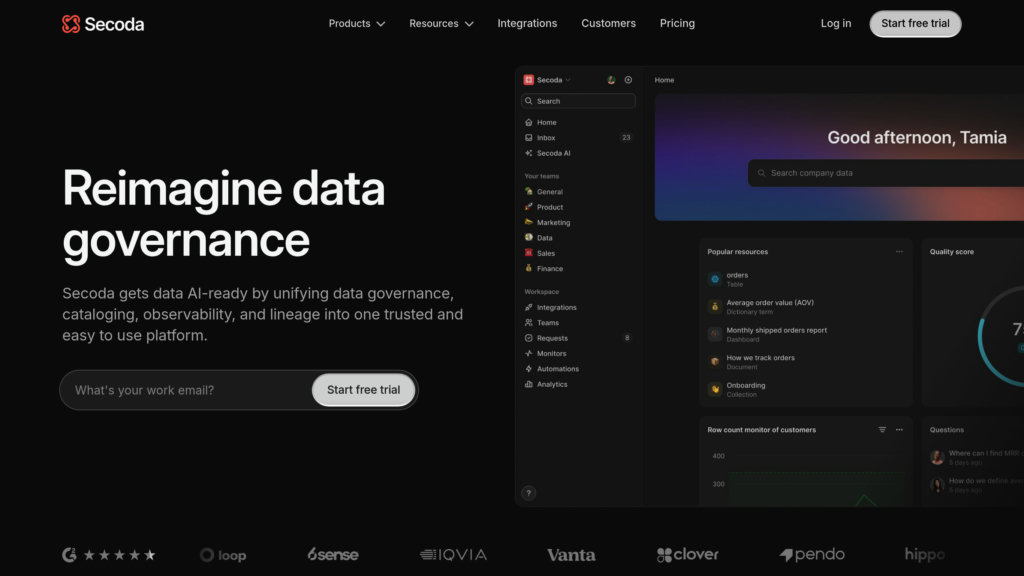Image resolution: width=1024 pixels, height=576 pixels.
Task: Click the Requests count badge 8
Action: [627, 338]
